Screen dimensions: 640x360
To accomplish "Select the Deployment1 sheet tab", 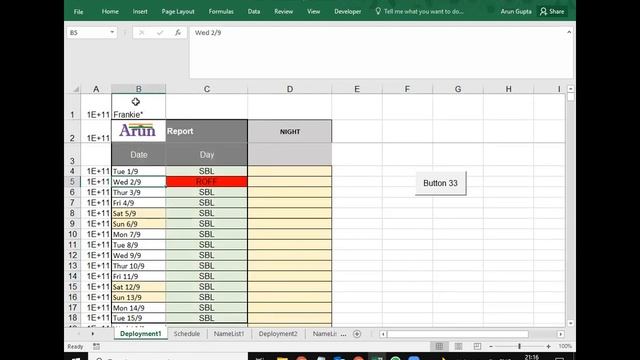I will (140, 333).
